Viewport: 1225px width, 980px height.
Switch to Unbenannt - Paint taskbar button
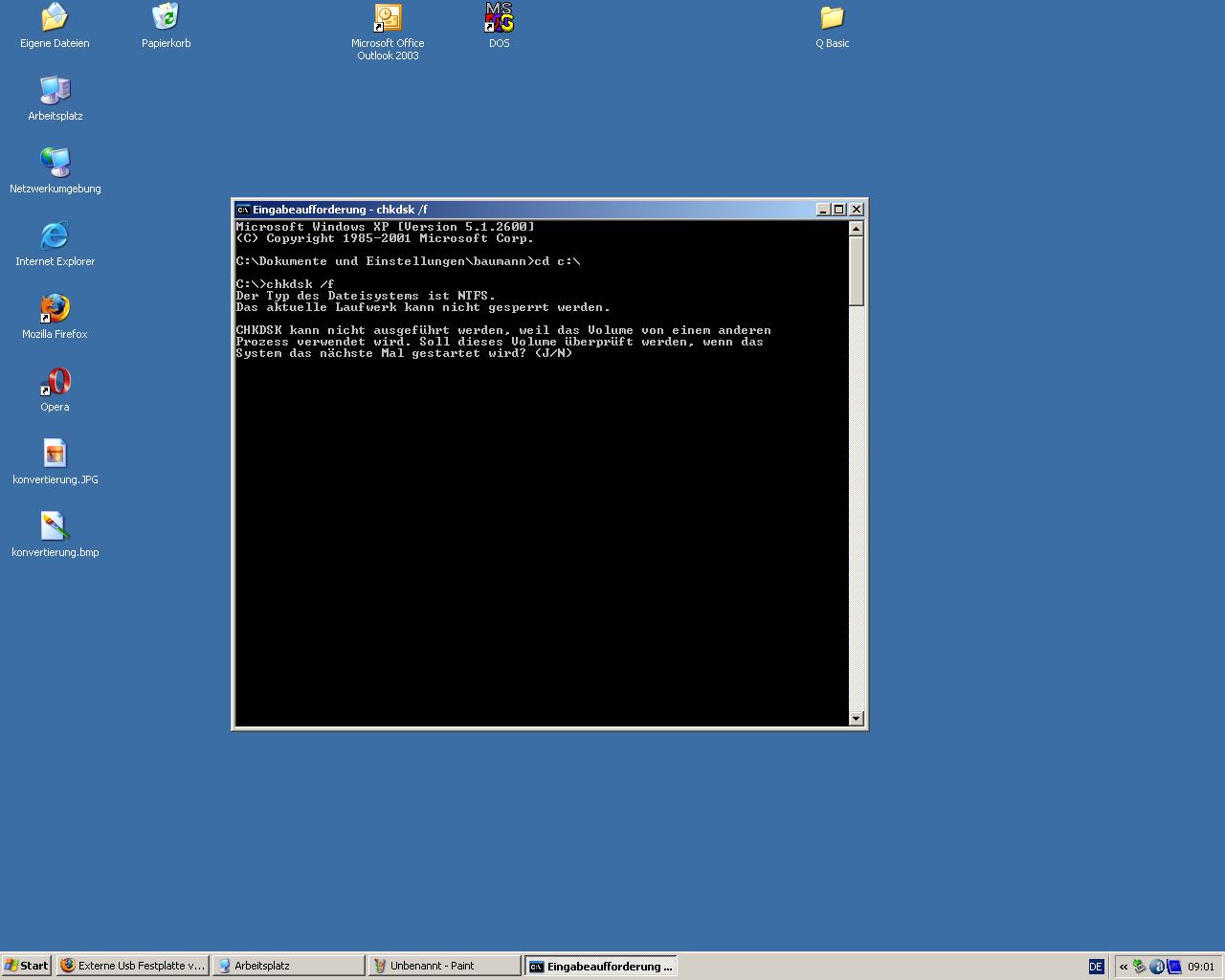pos(444,966)
